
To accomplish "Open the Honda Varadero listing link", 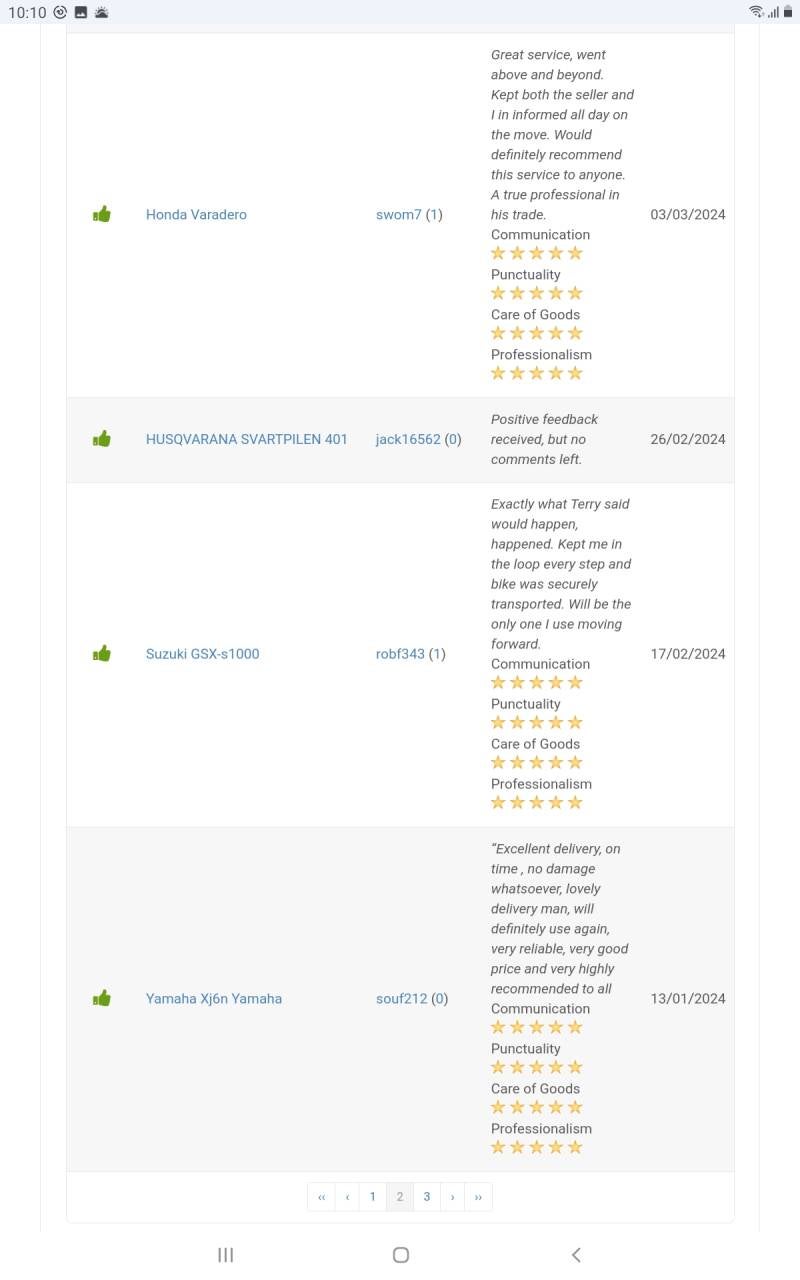I will pos(196,215).
